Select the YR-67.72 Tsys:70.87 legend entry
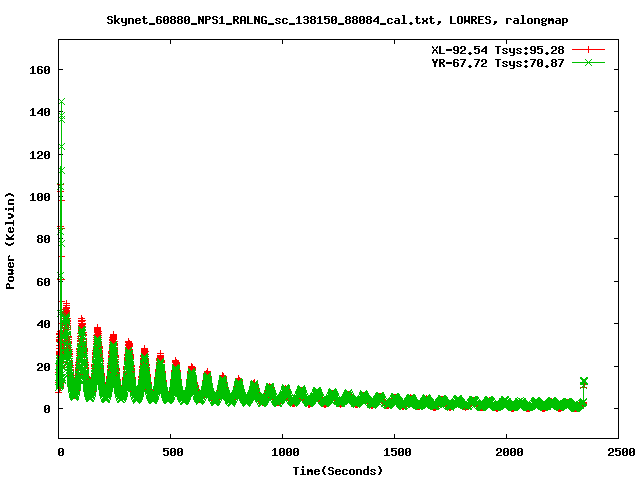The width and height of the screenshot is (640, 480). click(498, 63)
